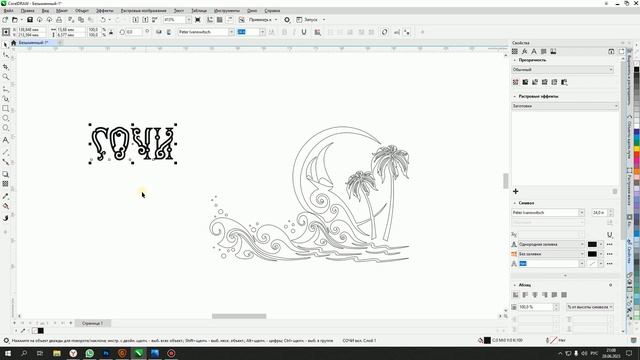Select the Crop tool

pyautogui.click(x=6, y=66)
